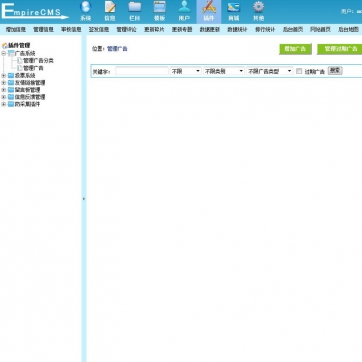The width and height of the screenshot is (362, 362).
Task: Click 数据更新 in the shortcut bar
Action: click(210, 30)
